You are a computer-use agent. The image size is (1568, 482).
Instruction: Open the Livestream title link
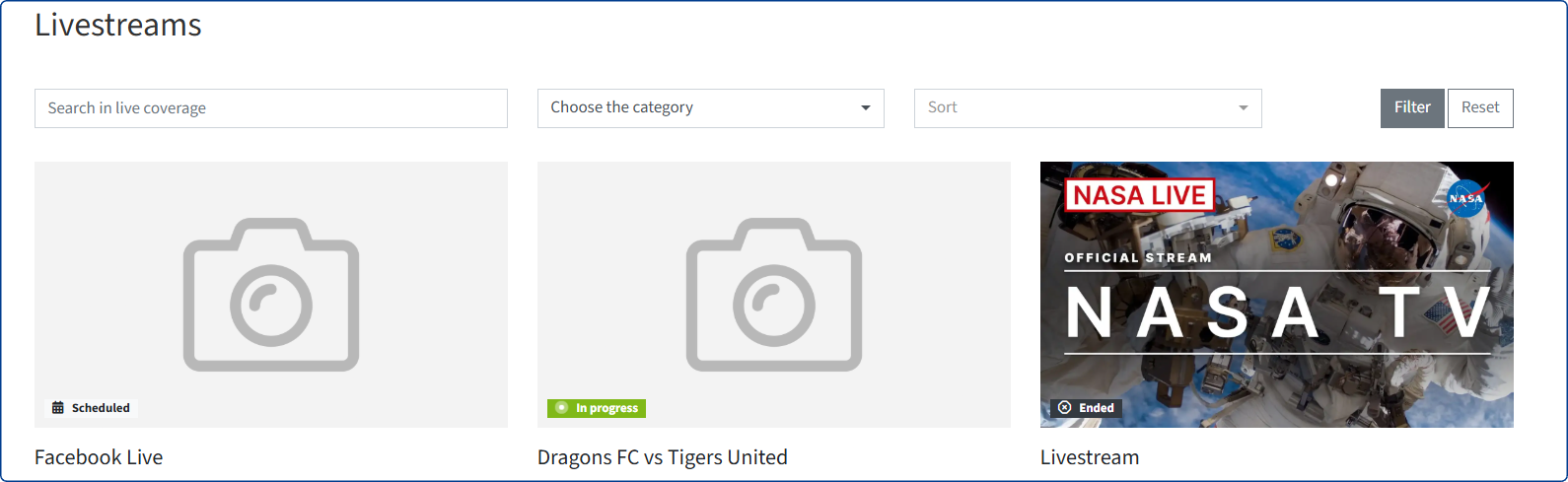[x=1090, y=457]
